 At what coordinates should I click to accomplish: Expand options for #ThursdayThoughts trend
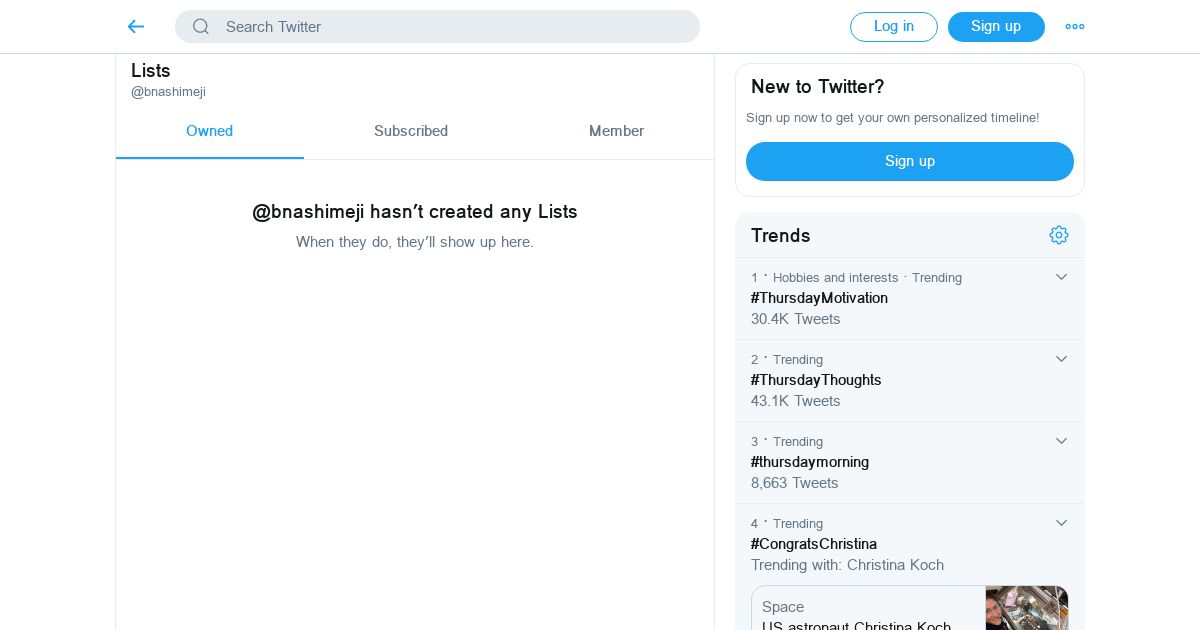point(1061,359)
